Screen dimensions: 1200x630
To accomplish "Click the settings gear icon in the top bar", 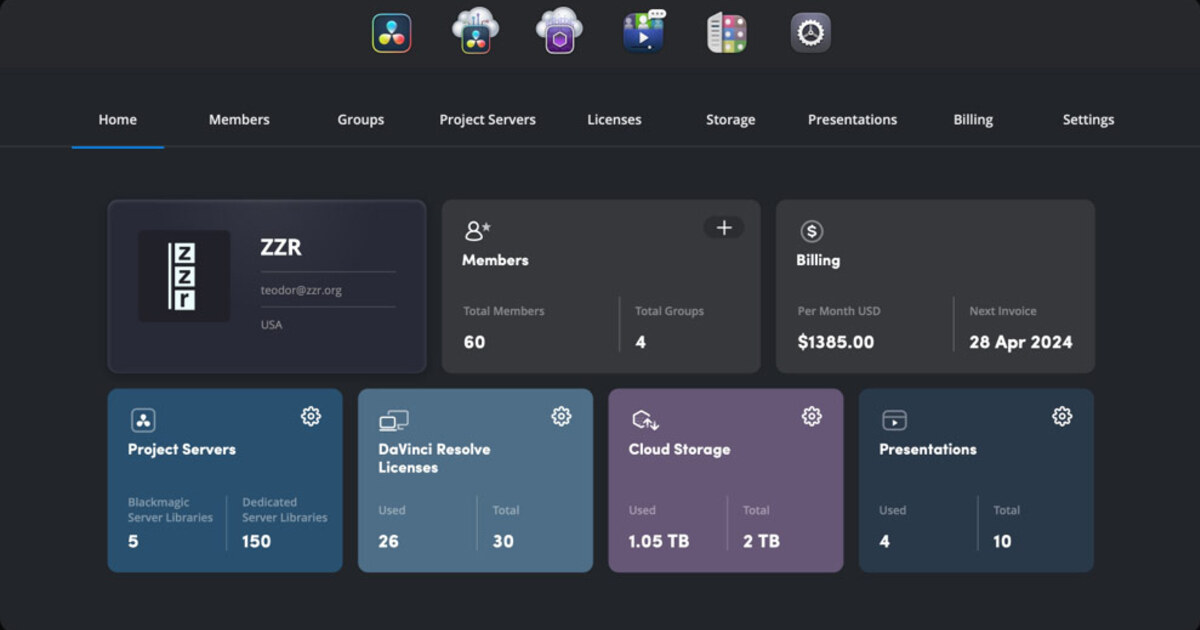I will pos(811,31).
